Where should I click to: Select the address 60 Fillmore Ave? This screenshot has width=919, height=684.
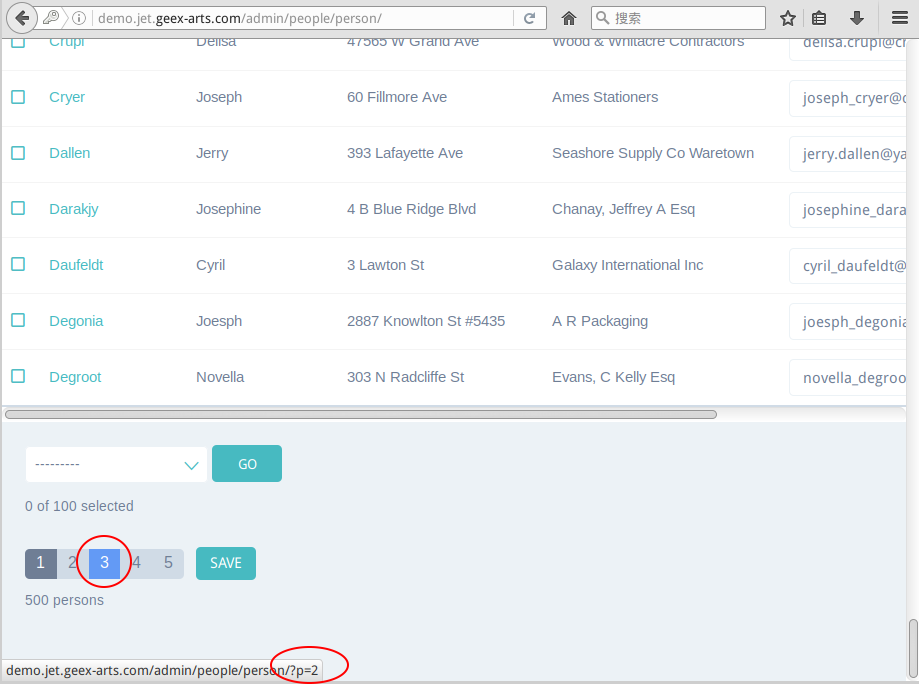397,97
